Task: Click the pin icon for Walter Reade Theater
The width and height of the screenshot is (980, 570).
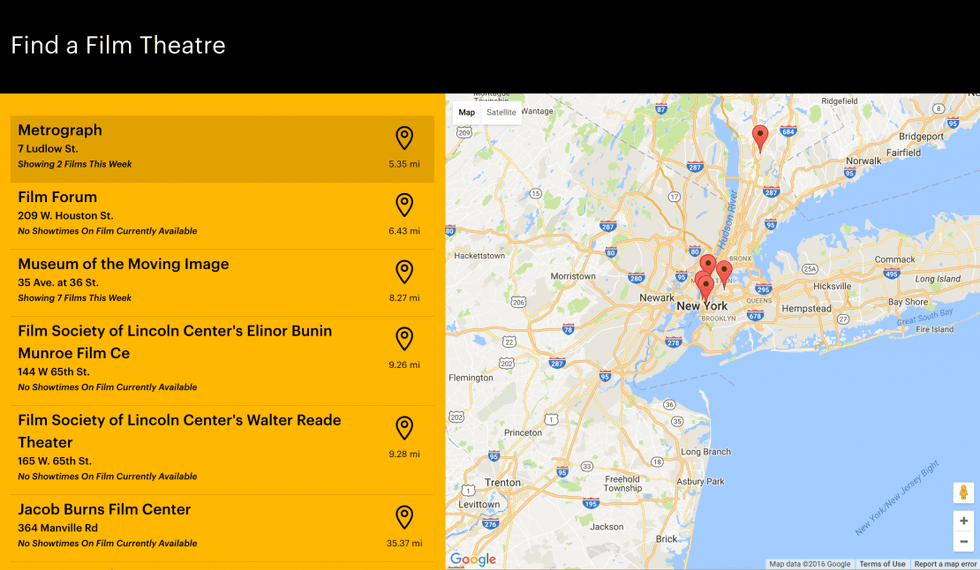Action: click(x=404, y=428)
